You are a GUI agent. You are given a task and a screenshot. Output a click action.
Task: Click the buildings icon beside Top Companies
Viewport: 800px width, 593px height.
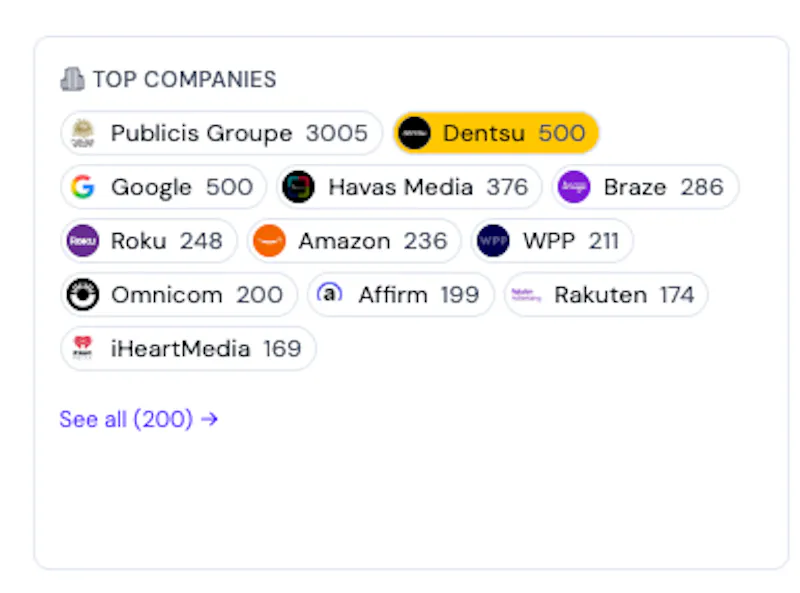click(72, 79)
